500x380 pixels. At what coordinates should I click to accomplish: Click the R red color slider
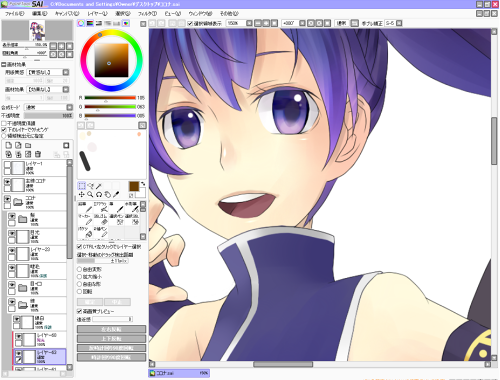point(110,98)
